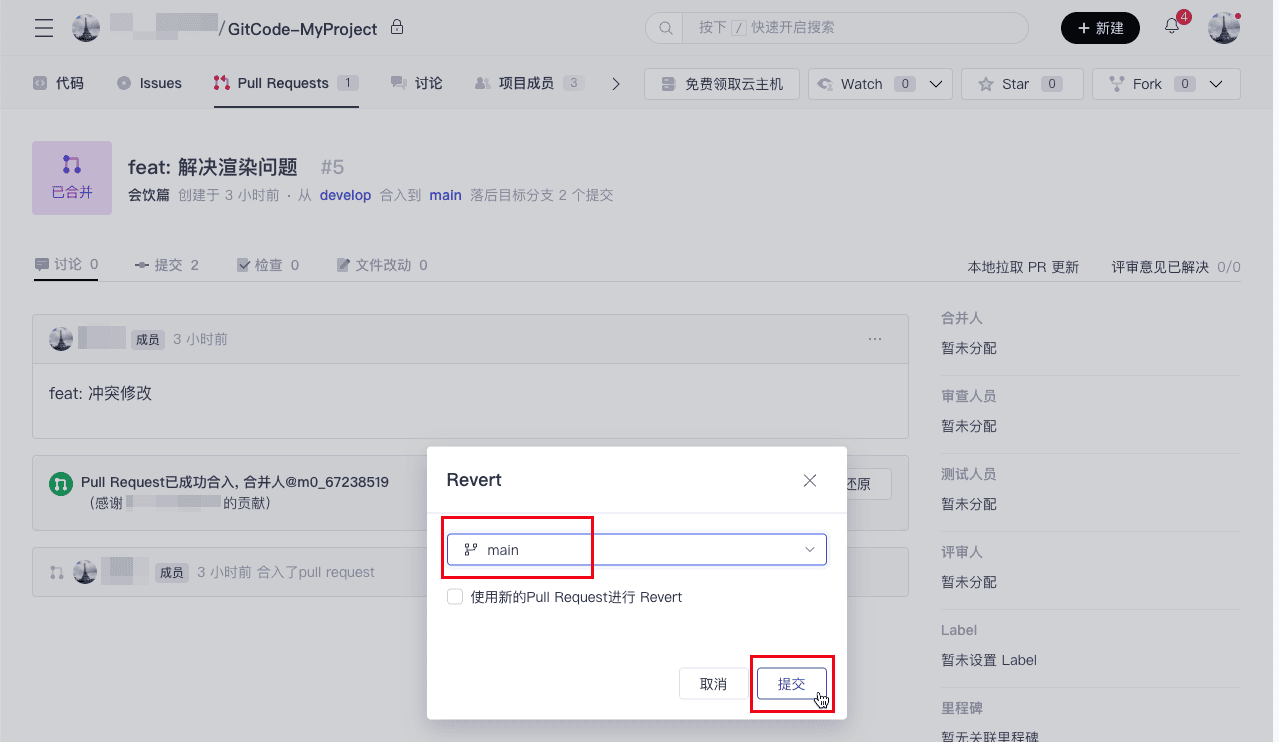1279x742 pixels.
Task: Open the user avatar in top right
Action: [1224, 28]
